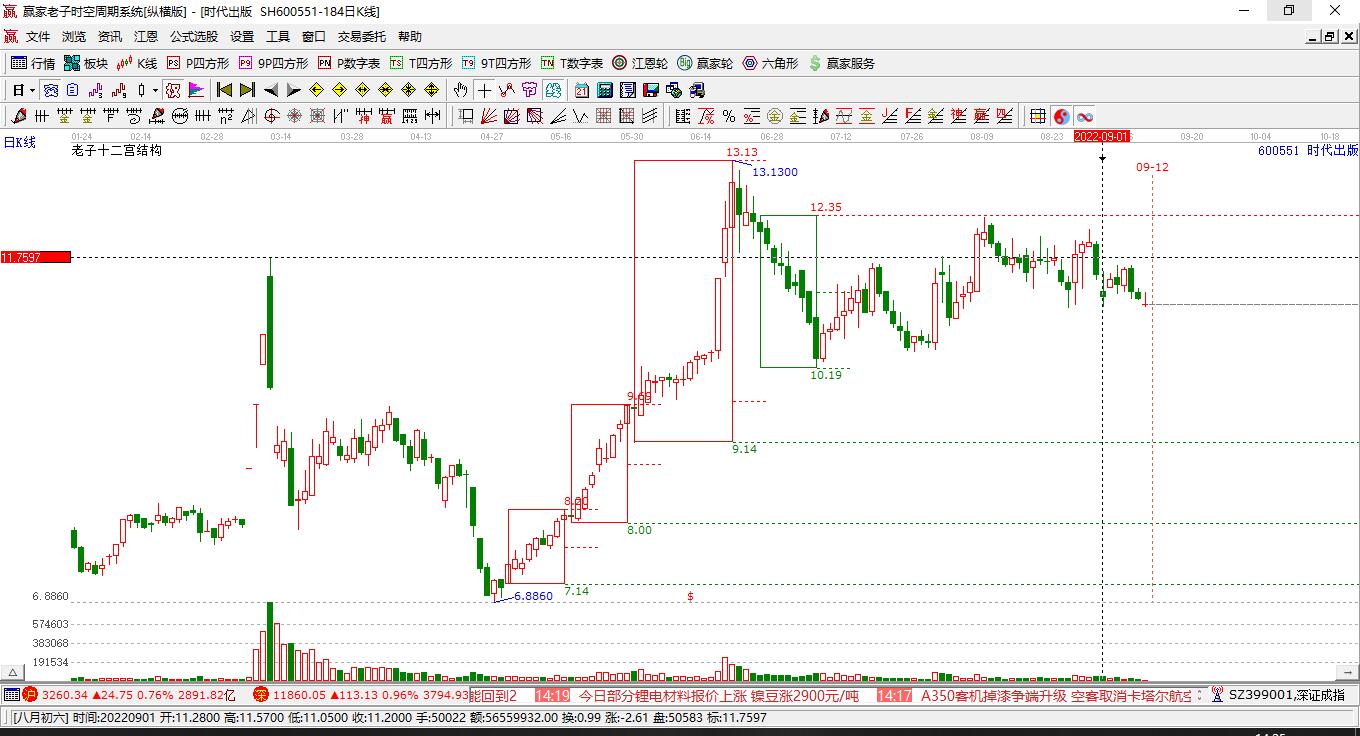Click the 2022-09-01 date marker
The width and height of the screenshot is (1360, 736).
point(1102,136)
